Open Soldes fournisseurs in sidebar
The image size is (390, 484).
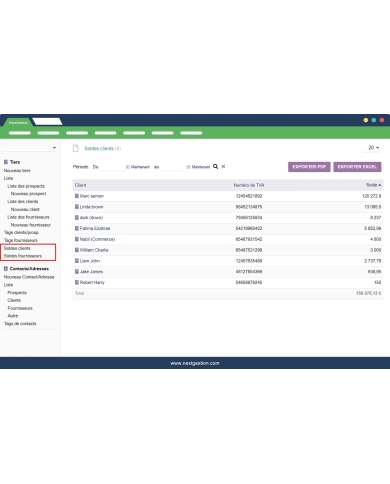coord(23,256)
